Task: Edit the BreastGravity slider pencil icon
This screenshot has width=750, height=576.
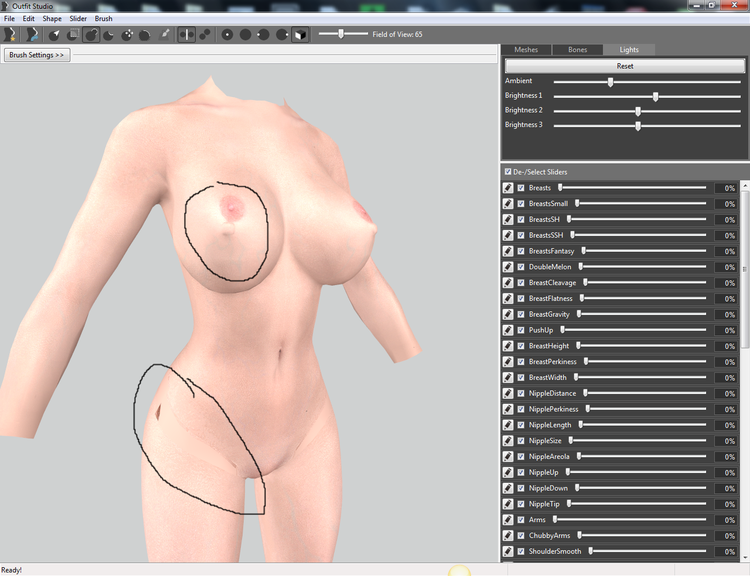Action: [508, 314]
